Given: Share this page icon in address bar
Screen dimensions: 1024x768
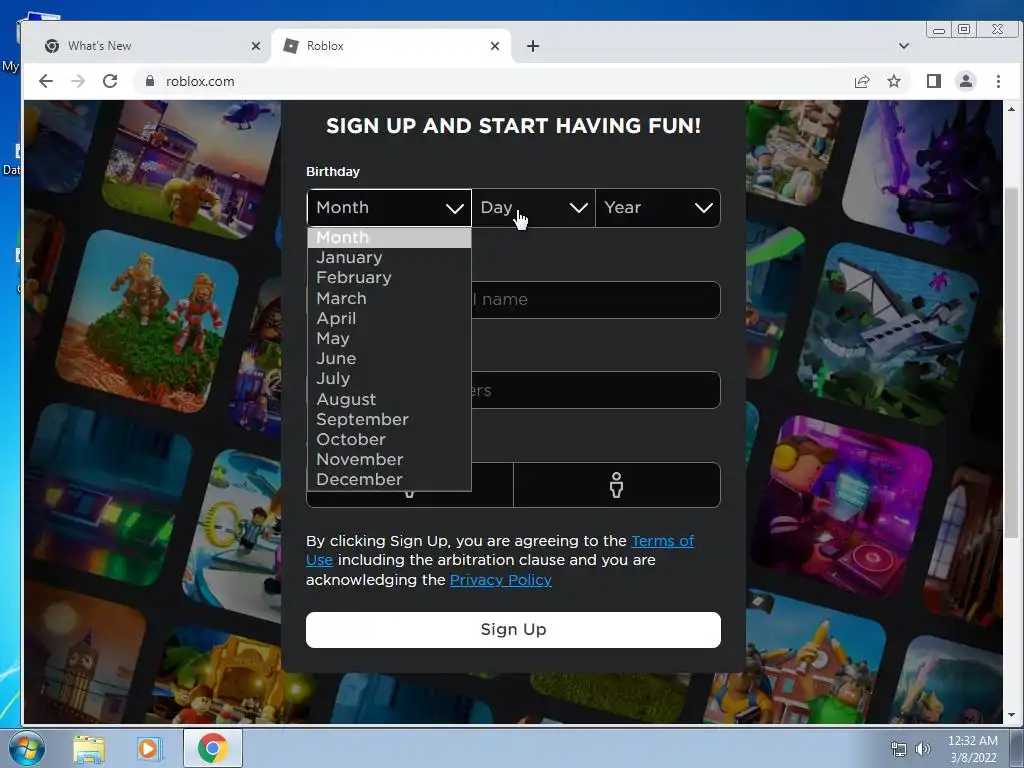Looking at the screenshot, I should click(x=862, y=81).
